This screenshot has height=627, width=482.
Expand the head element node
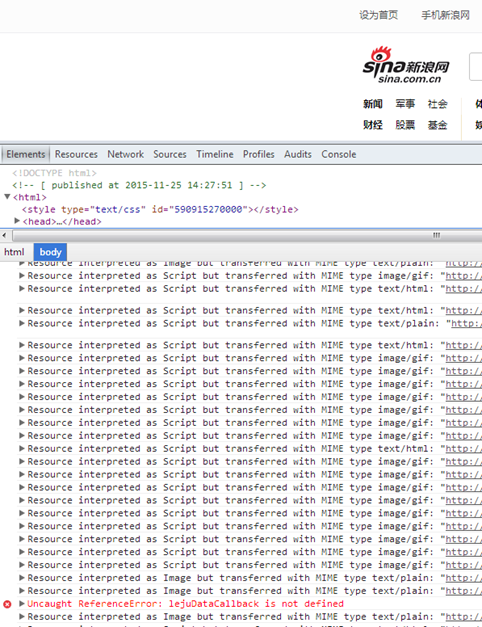tap(17, 221)
